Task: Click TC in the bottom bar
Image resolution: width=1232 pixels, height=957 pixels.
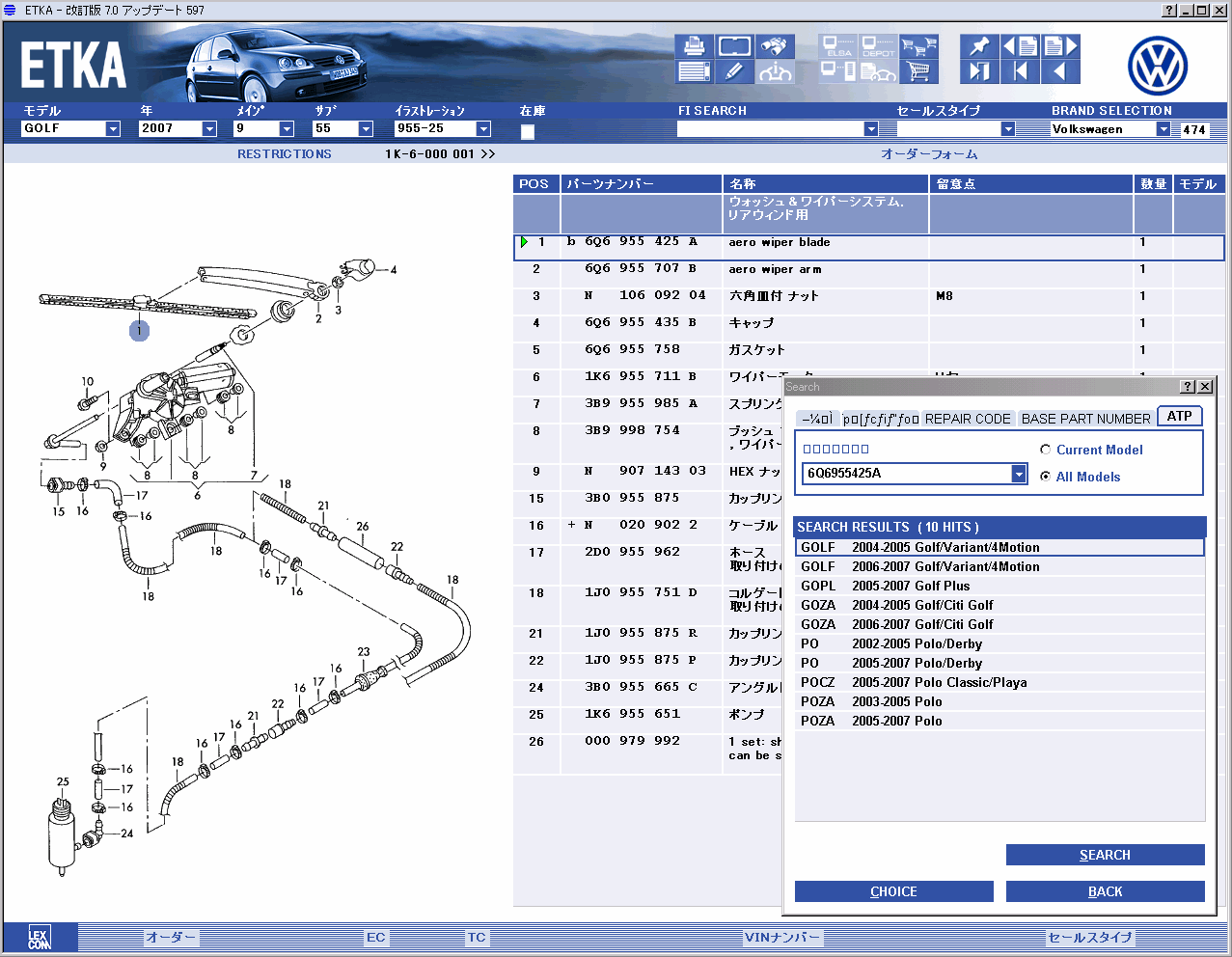Action: [x=477, y=937]
